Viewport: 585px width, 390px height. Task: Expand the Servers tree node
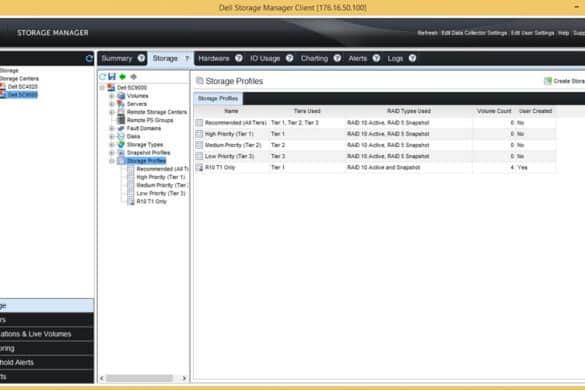click(112, 104)
